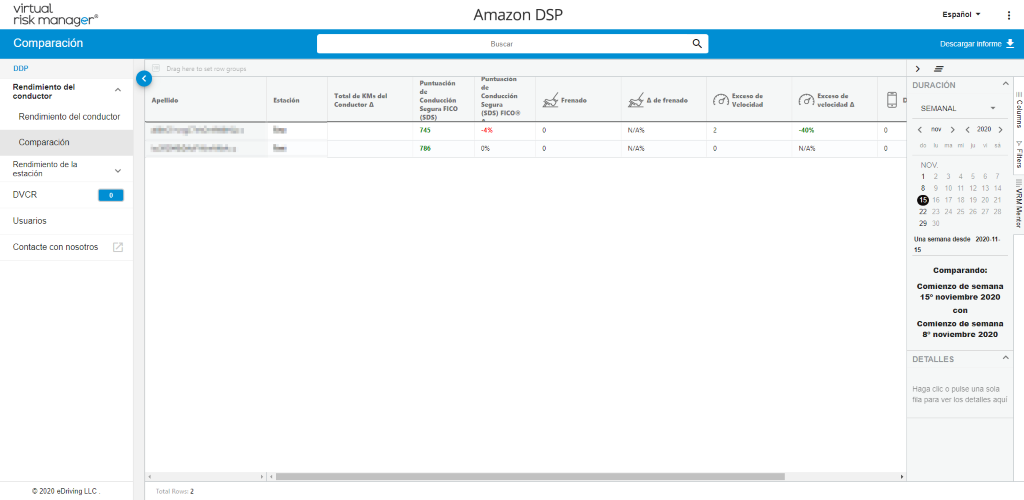Open the Español language dropdown
Image resolution: width=1024 pixels, height=500 pixels.
(961, 14)
